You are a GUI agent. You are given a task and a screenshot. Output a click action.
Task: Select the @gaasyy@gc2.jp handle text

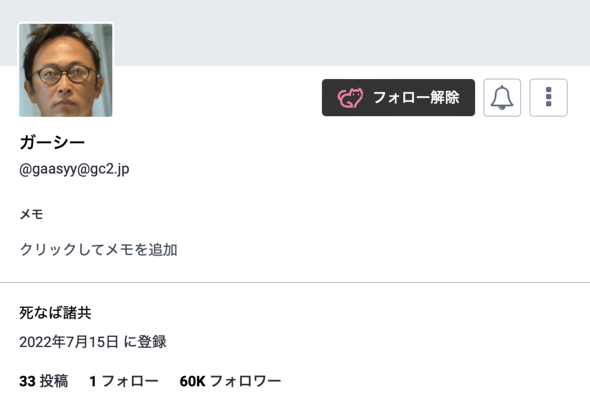(x=74, y=169)
